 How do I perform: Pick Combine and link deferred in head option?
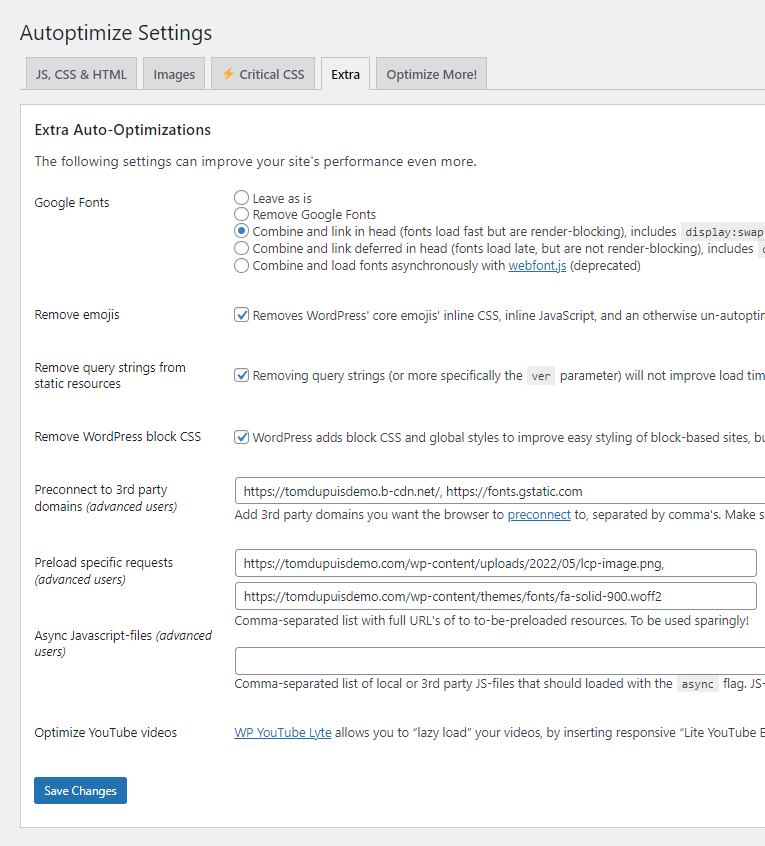click(241, 248)
